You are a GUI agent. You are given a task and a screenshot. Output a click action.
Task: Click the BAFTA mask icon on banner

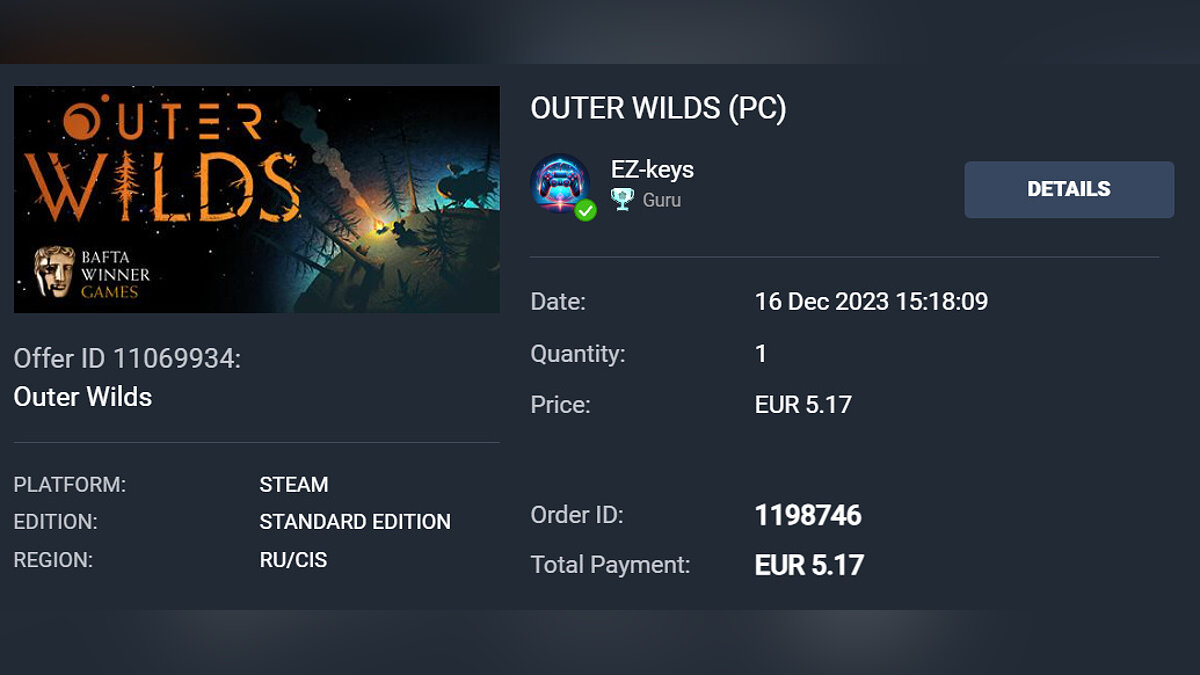pos(54,272)
